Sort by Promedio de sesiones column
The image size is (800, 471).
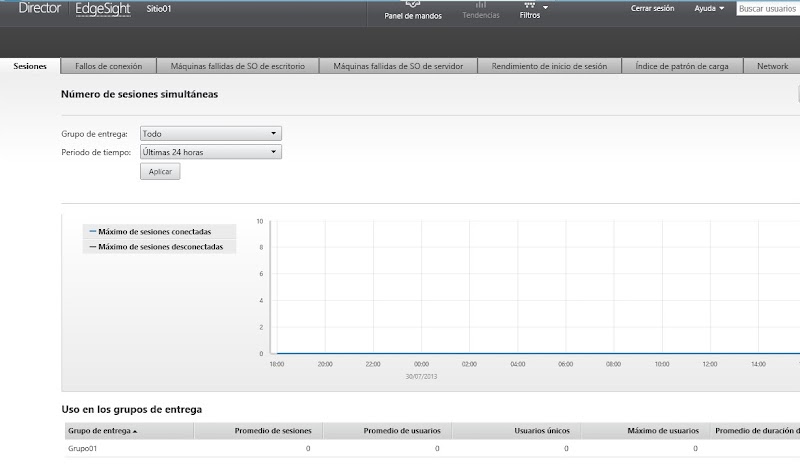[258, 431]
